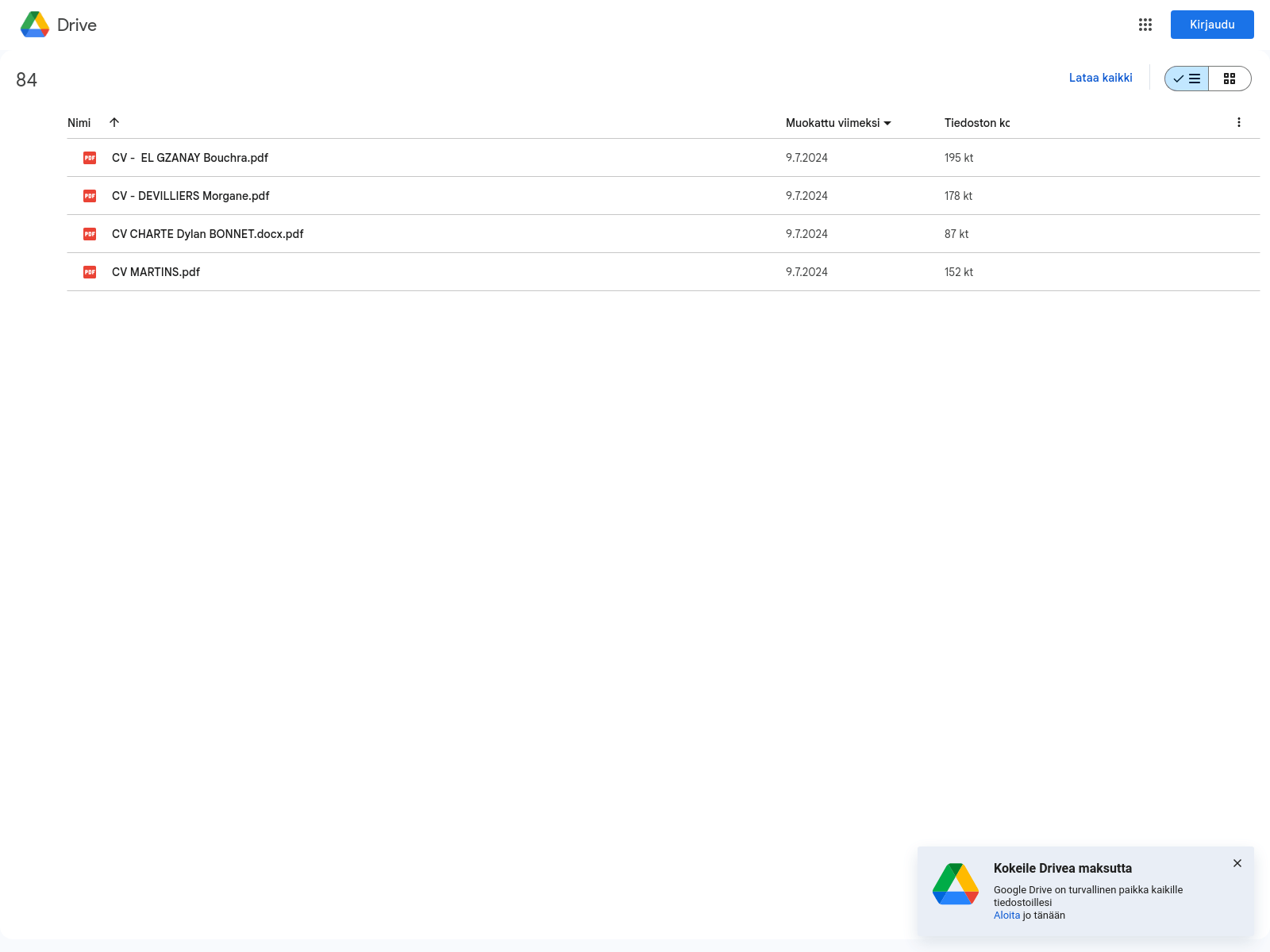1270x952 pixels.
Task: Click date 9.7.2024 of CV MARTINS.pdf
Action: pos(806,272)
